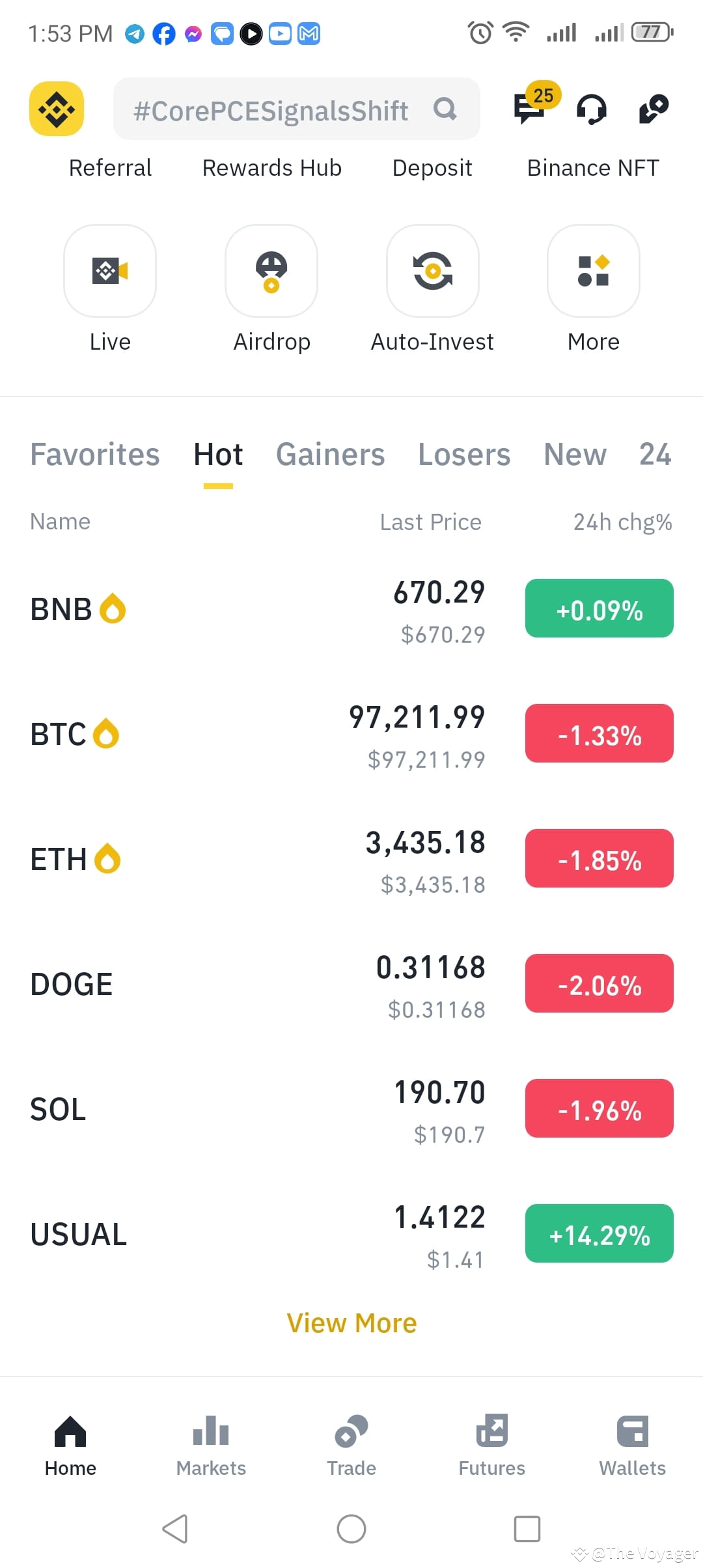Open the More services icon
This screenshot has width=703, height=1568.
coord(594,271)
